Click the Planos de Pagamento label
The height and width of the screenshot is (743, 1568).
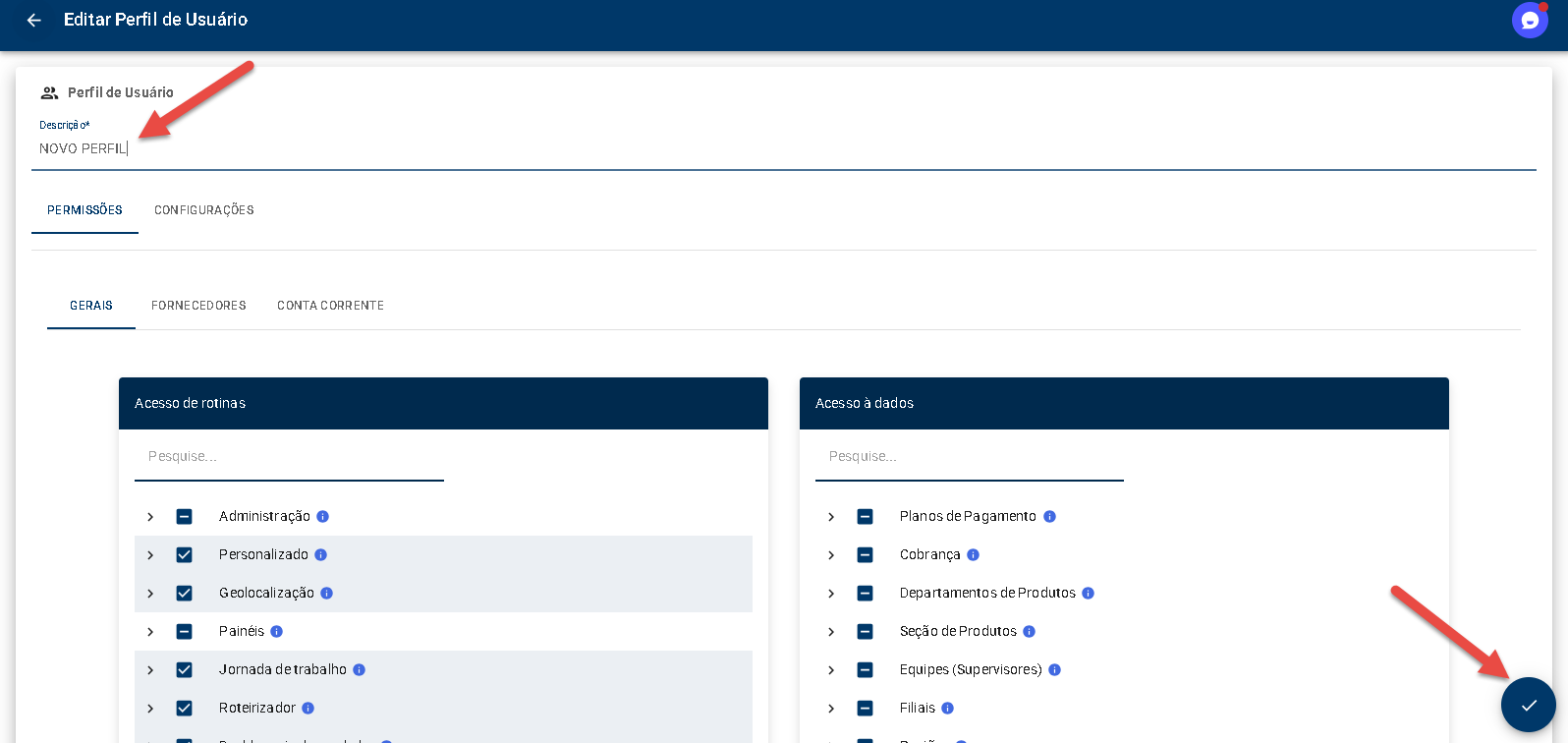(x=968, y=516)
